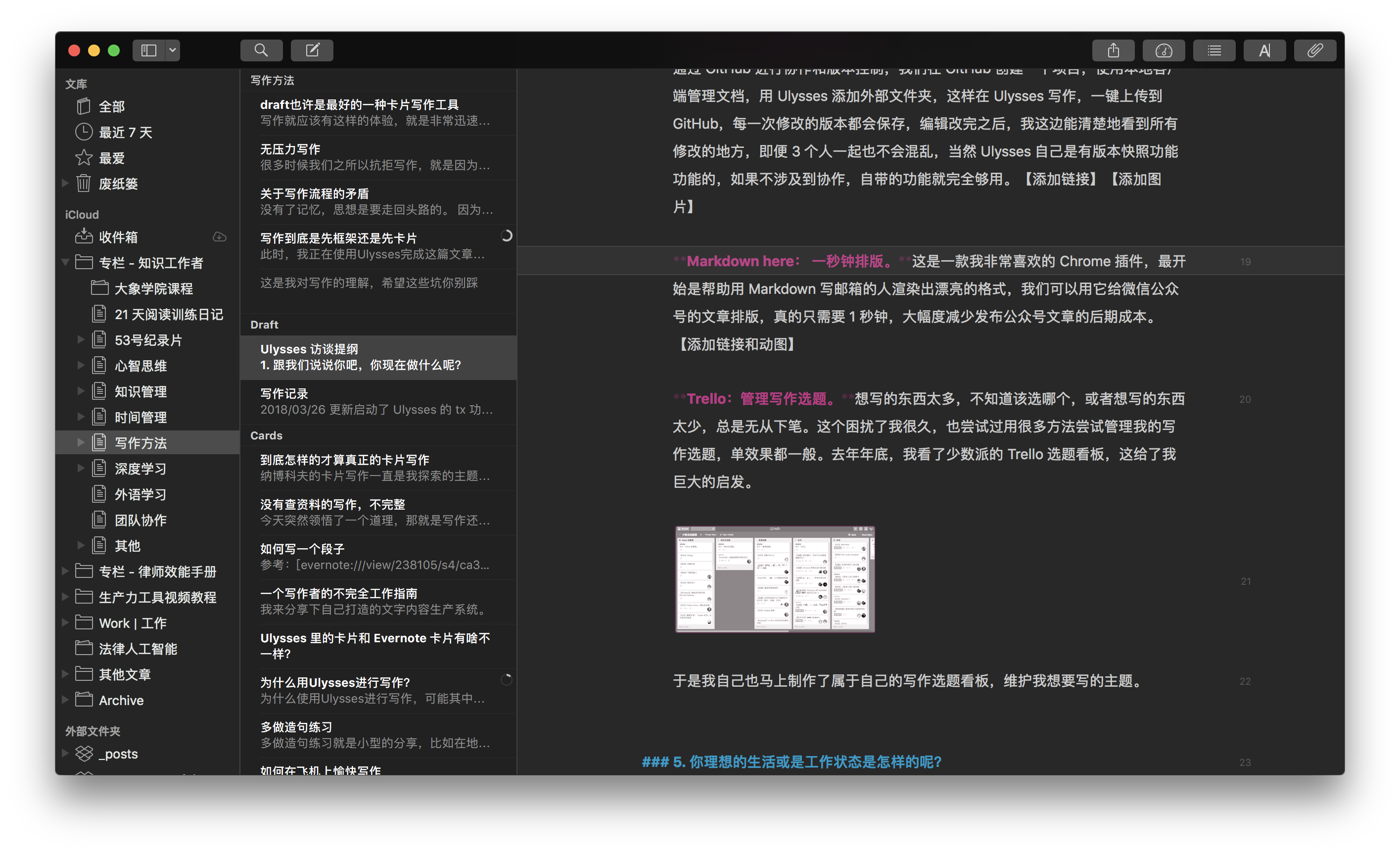Screen dimensions: 1400x854
Task: Open 专栏 - 律师效能手册 folder
Action: point(147,571)
